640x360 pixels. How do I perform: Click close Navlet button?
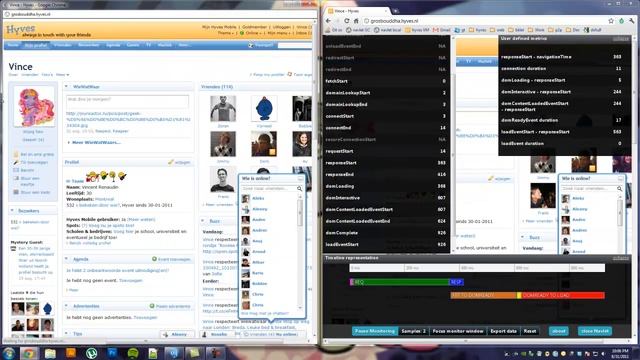(x=595, y=331)
